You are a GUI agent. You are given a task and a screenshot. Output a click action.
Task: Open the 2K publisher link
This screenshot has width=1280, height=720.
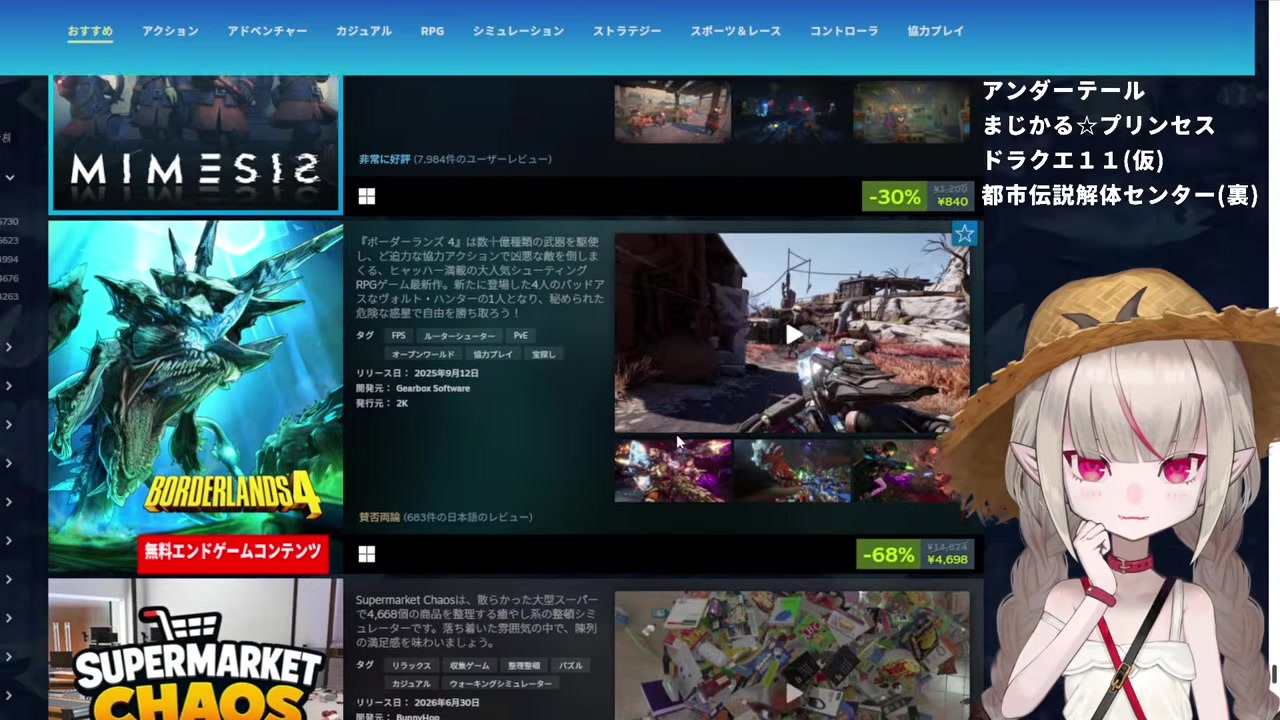402,403
